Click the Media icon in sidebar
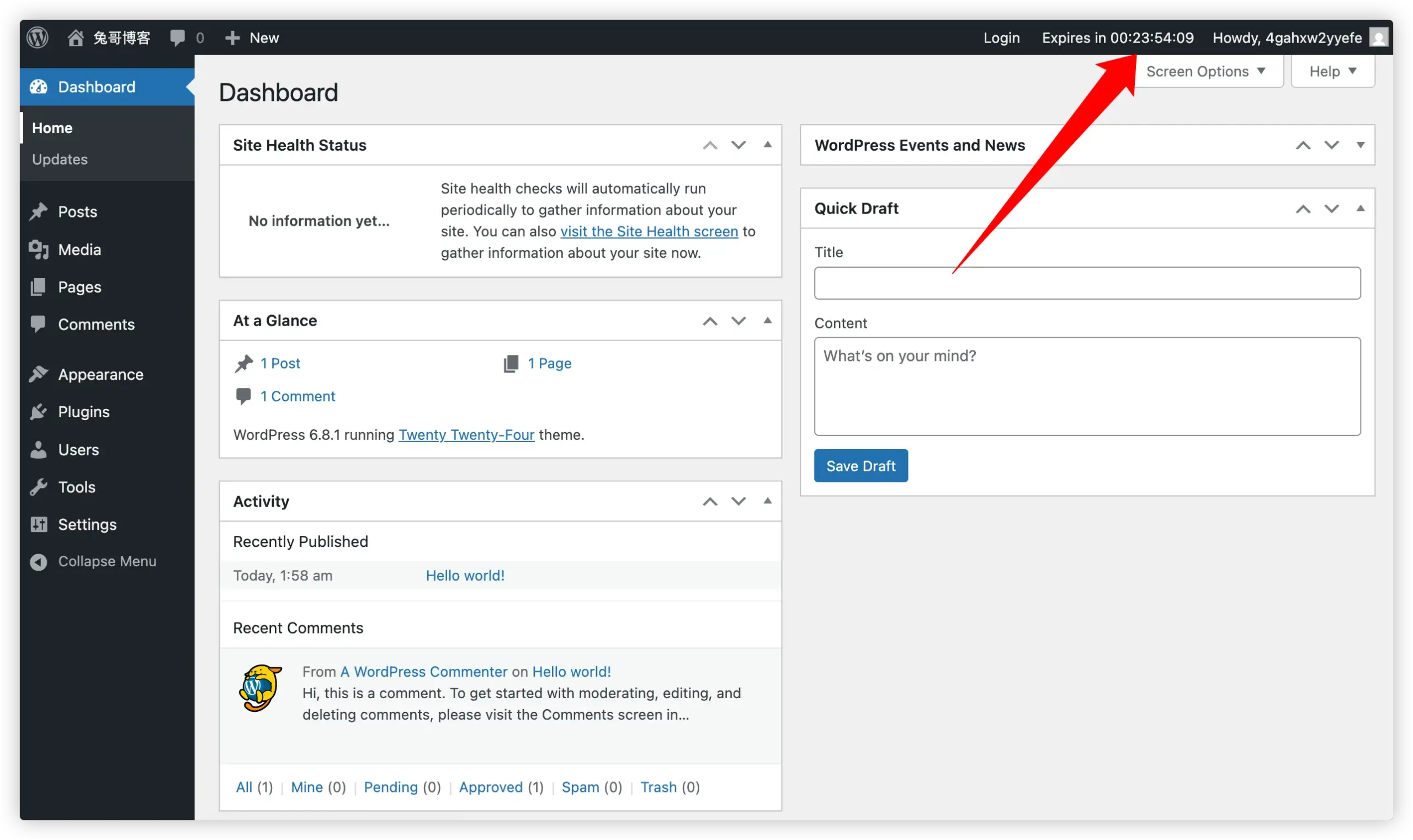The height and width of the screenshot is (840, 1413). coord(39,249)
